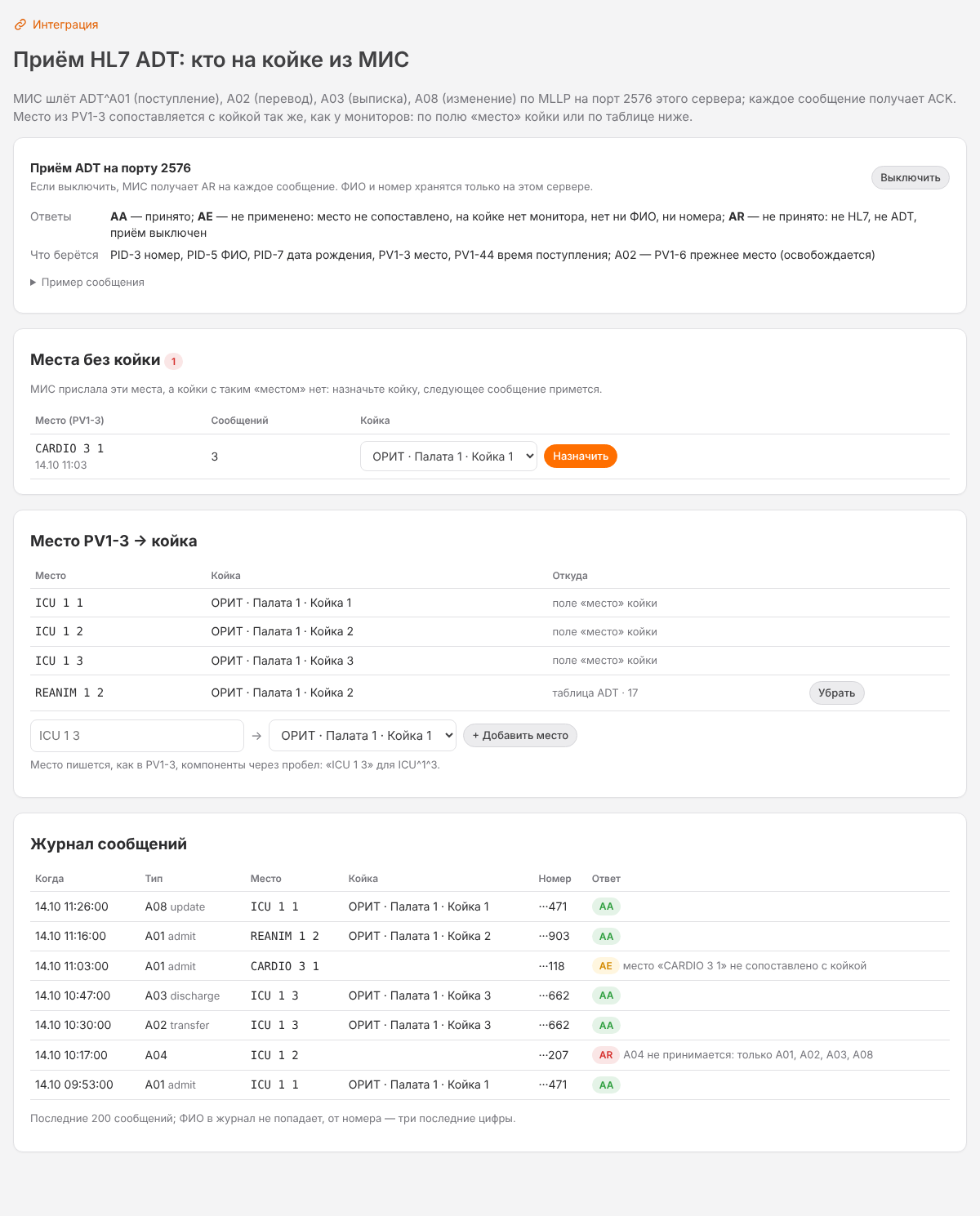
Task: Click the red "1" badge next to "Места без койки"
Action: click(173, 361)
